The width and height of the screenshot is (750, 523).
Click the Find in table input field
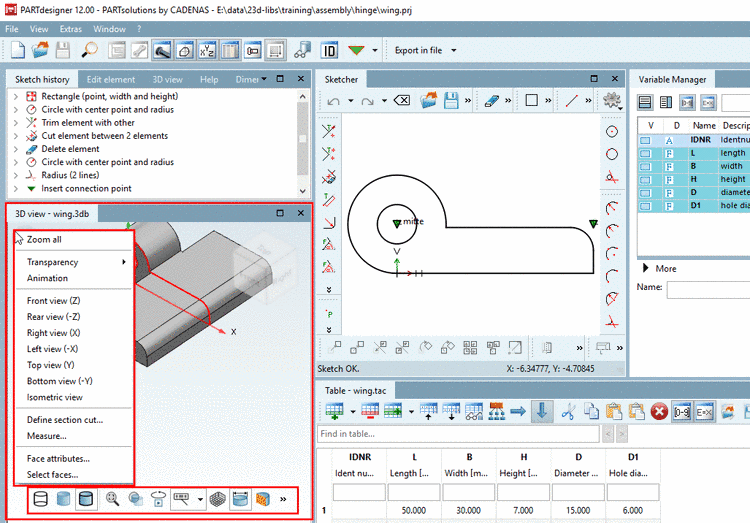pyautogui.click(x=458, y=434)
